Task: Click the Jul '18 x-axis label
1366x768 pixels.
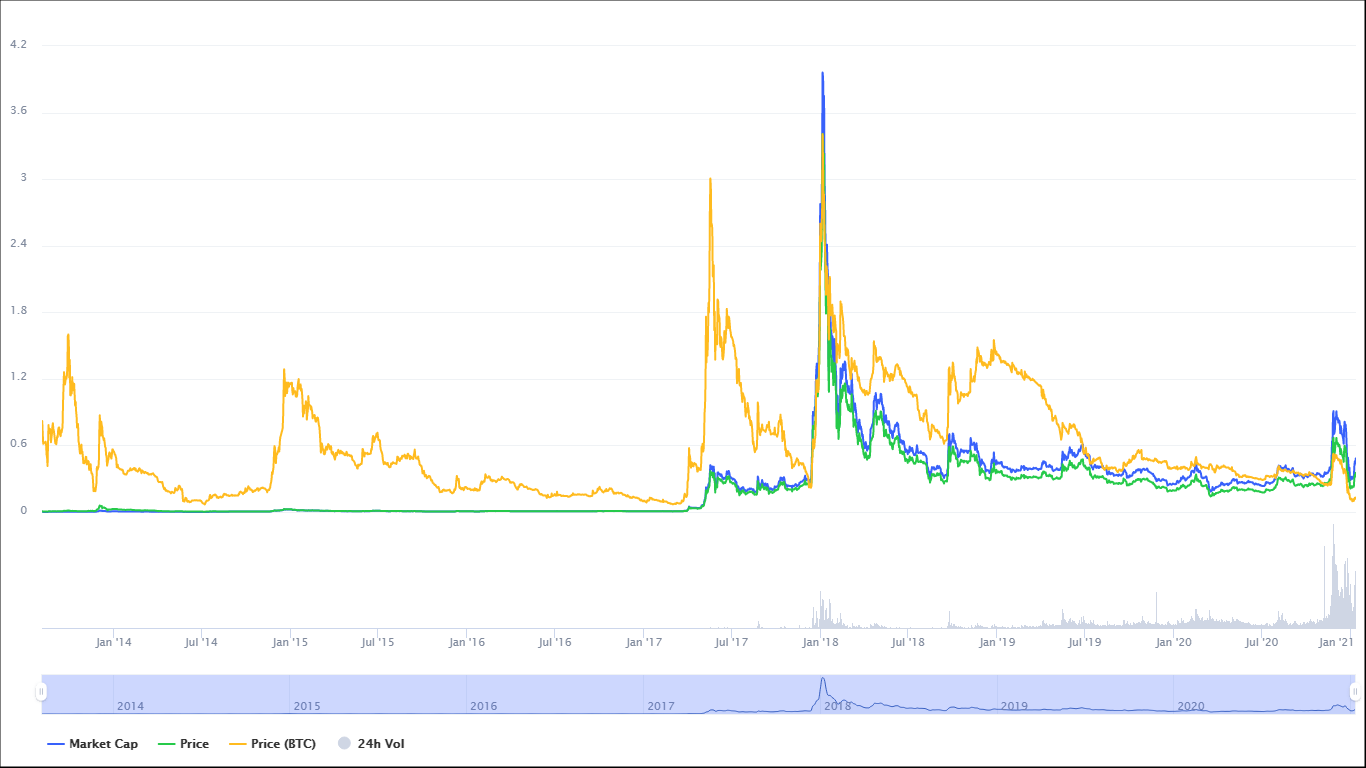Action: (908, 642)
